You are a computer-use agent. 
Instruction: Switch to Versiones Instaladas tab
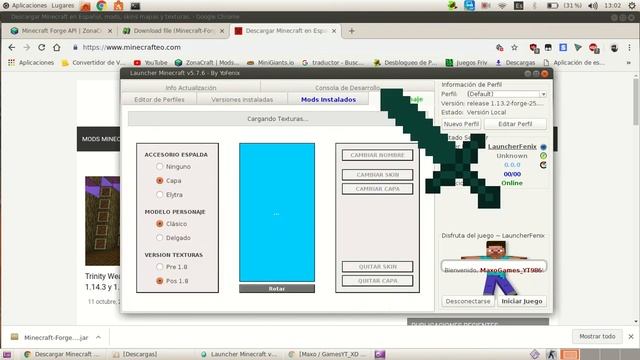coord(242,100)
